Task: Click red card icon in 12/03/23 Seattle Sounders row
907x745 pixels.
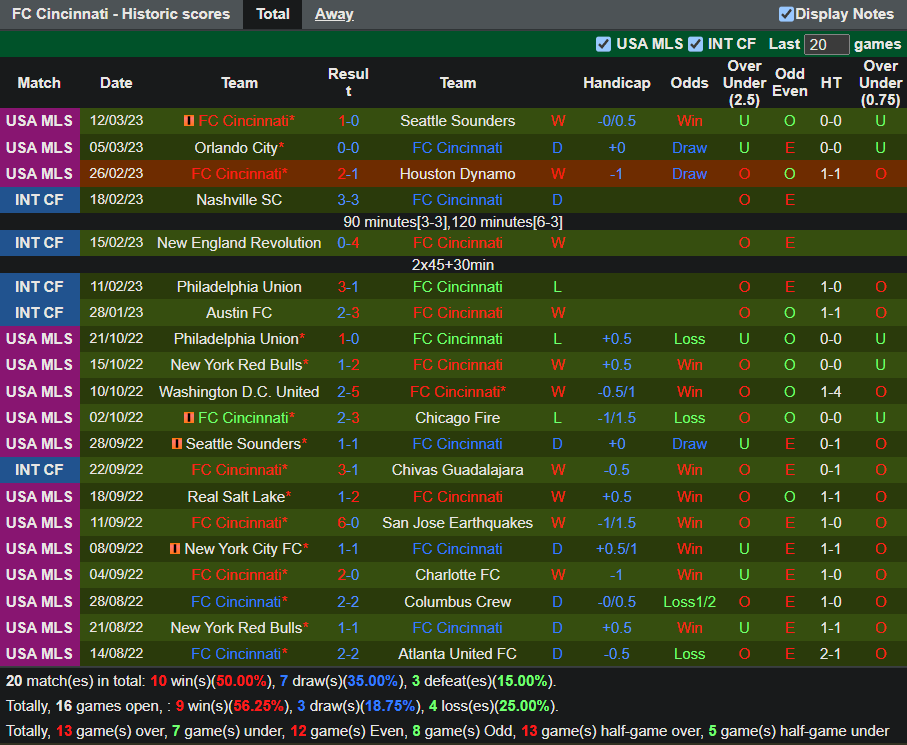Action: tap(189, 121)
